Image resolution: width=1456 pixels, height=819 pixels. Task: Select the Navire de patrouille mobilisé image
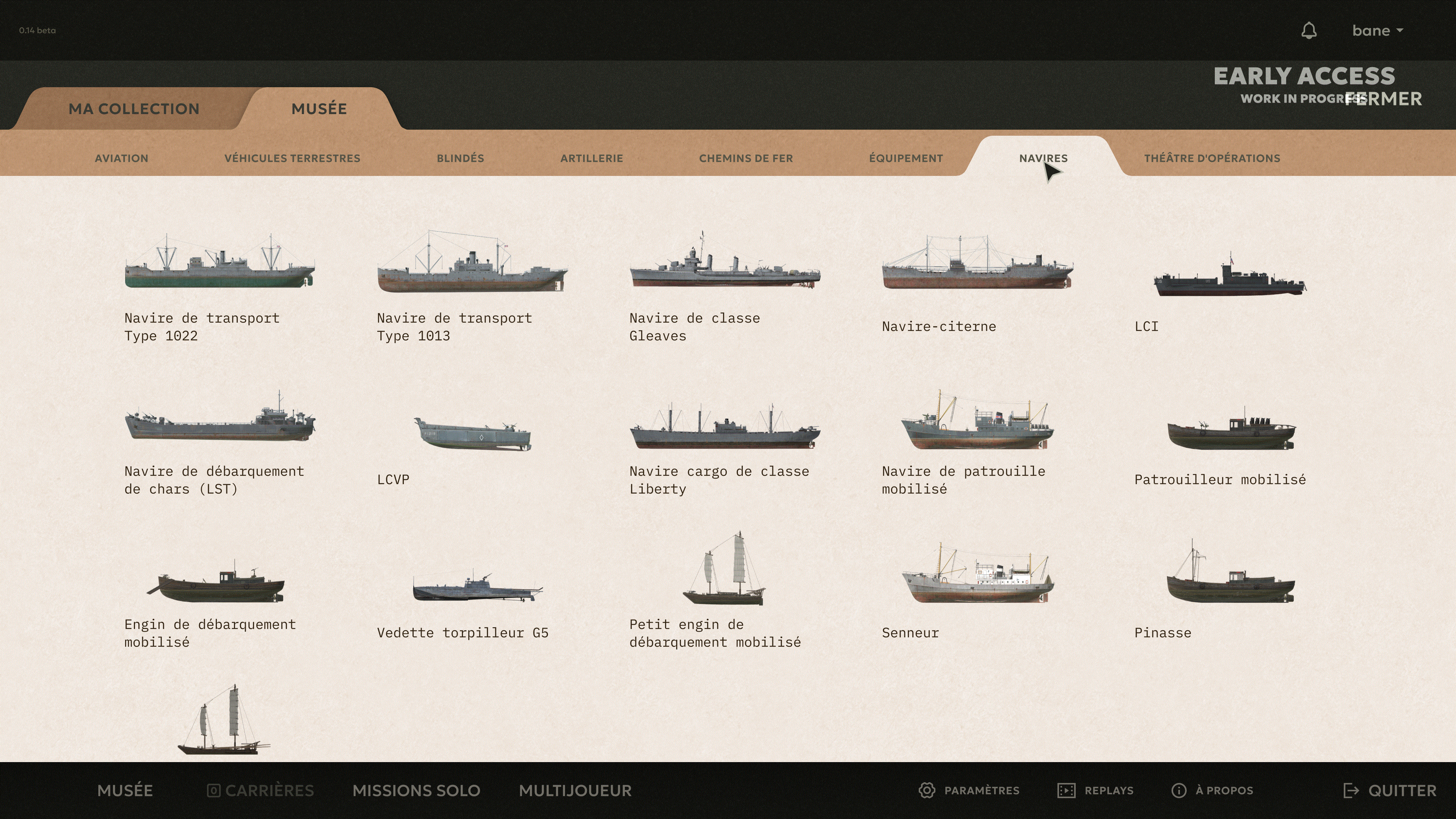click(x=978, y=419)
